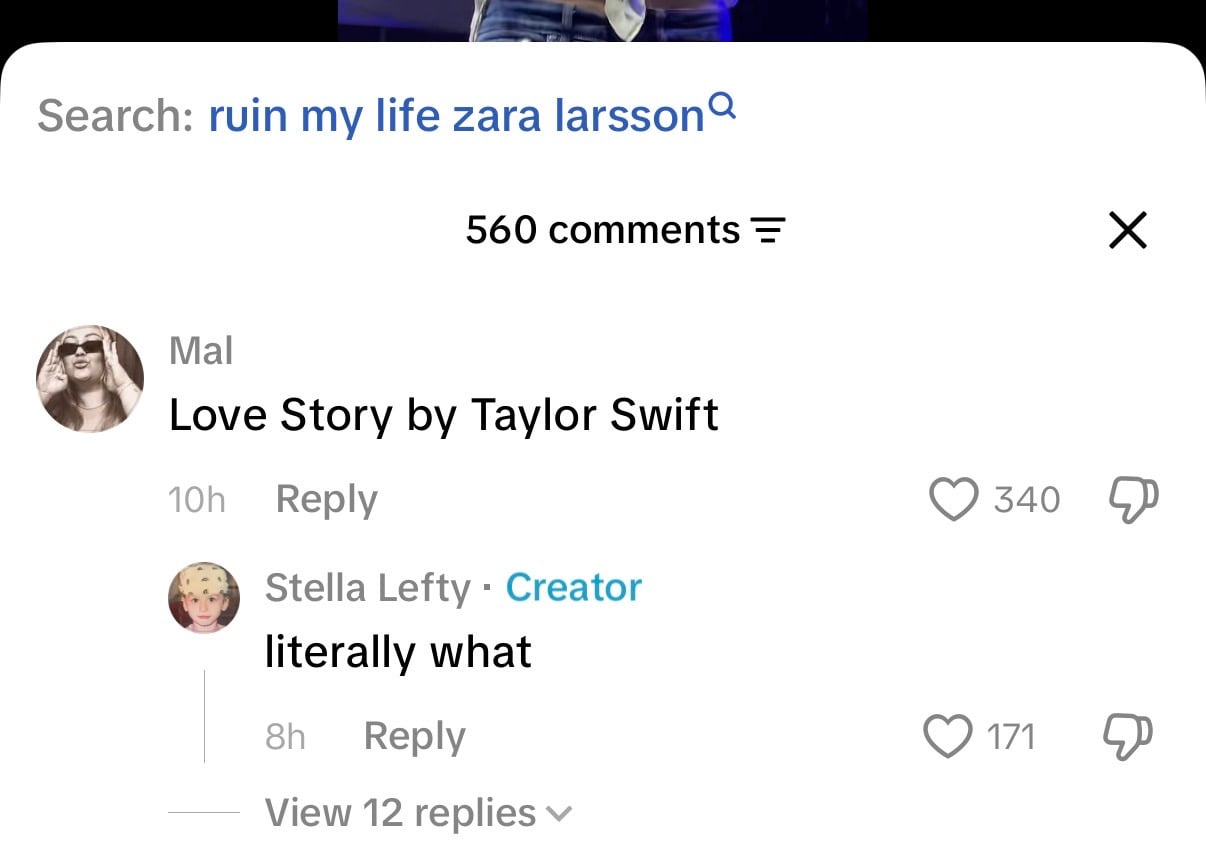This screenshot has height=856, width=1206.
Task: Open the Stella Lefty username
Action: pyautogui.click(x=367, y=588)
